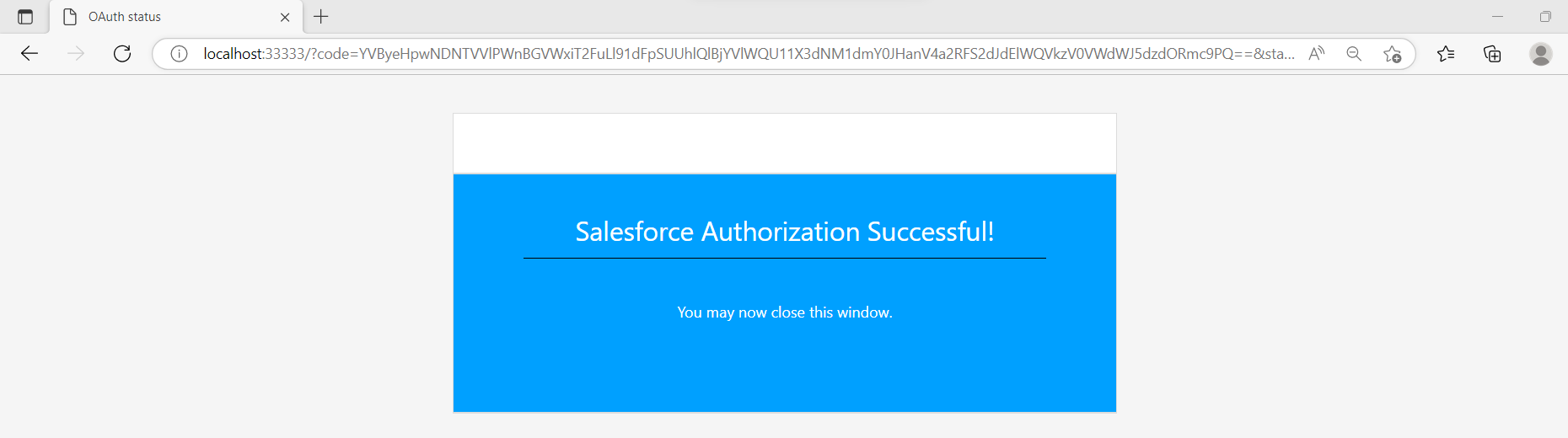The image size is (1568, 438).
Task: Open the Favorites list
Action: click(x=1446, y=54)
